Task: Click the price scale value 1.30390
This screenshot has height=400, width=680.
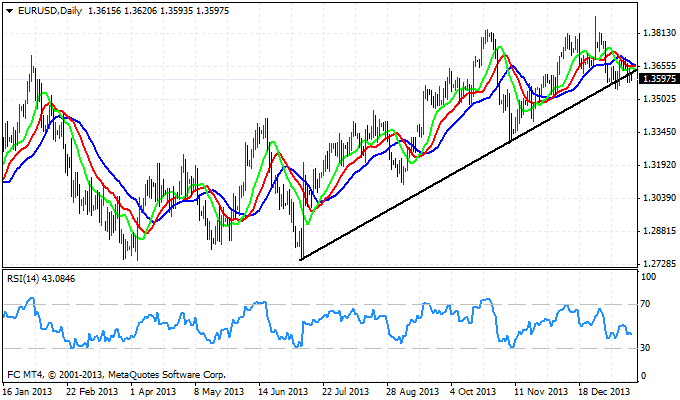Action: [x=660, y=198]
